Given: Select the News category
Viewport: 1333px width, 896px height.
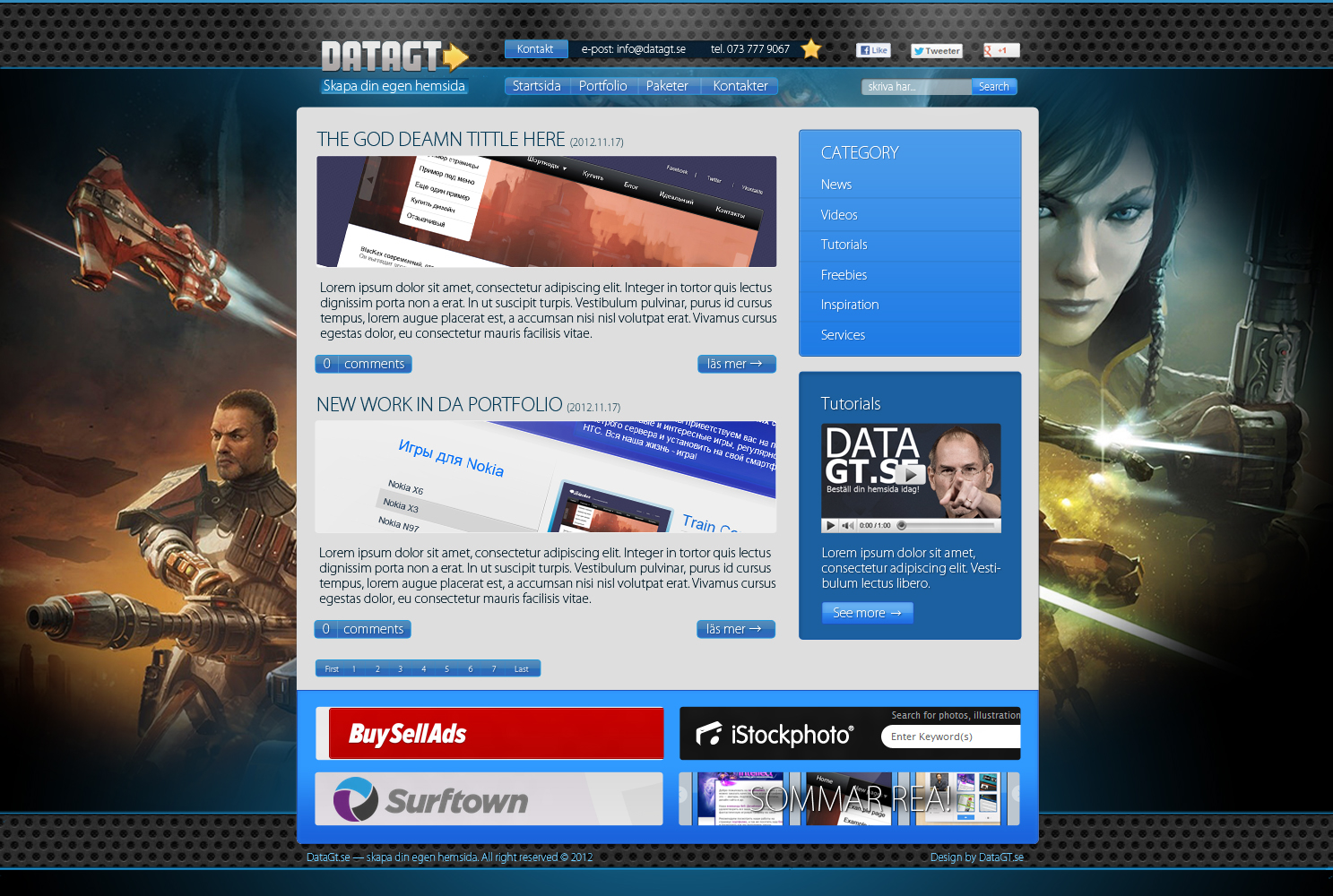Looking at the screenshot, I should [x=836, y=185].
